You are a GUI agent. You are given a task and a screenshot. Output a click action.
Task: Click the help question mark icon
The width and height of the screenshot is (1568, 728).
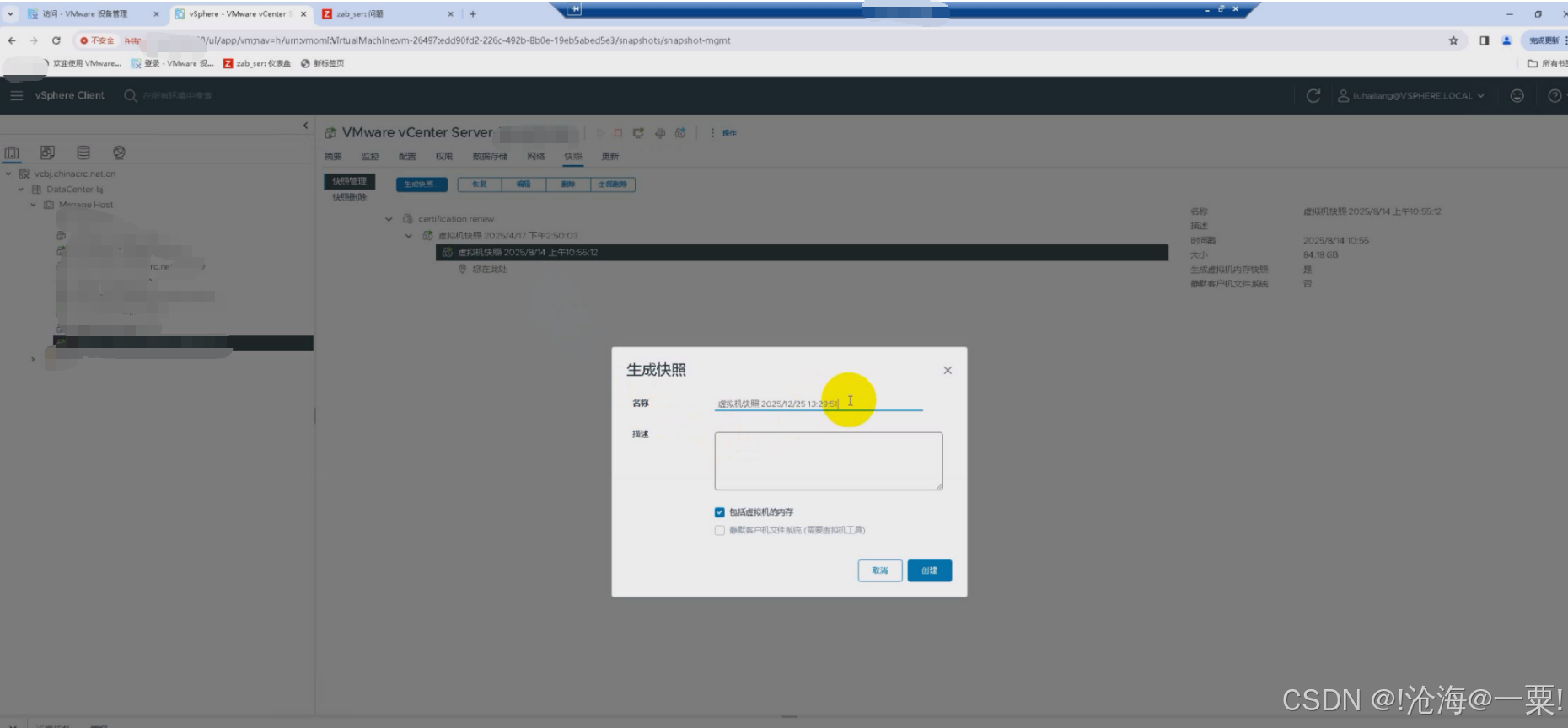coord(1555,96)
